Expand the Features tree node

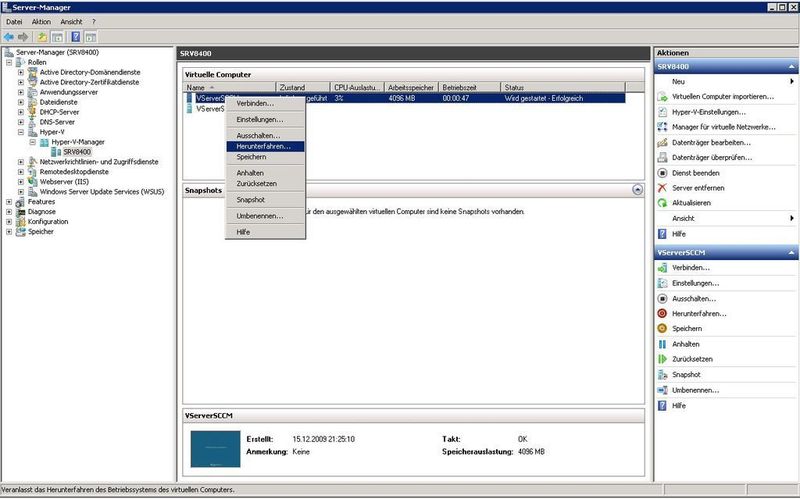point(9,202)
